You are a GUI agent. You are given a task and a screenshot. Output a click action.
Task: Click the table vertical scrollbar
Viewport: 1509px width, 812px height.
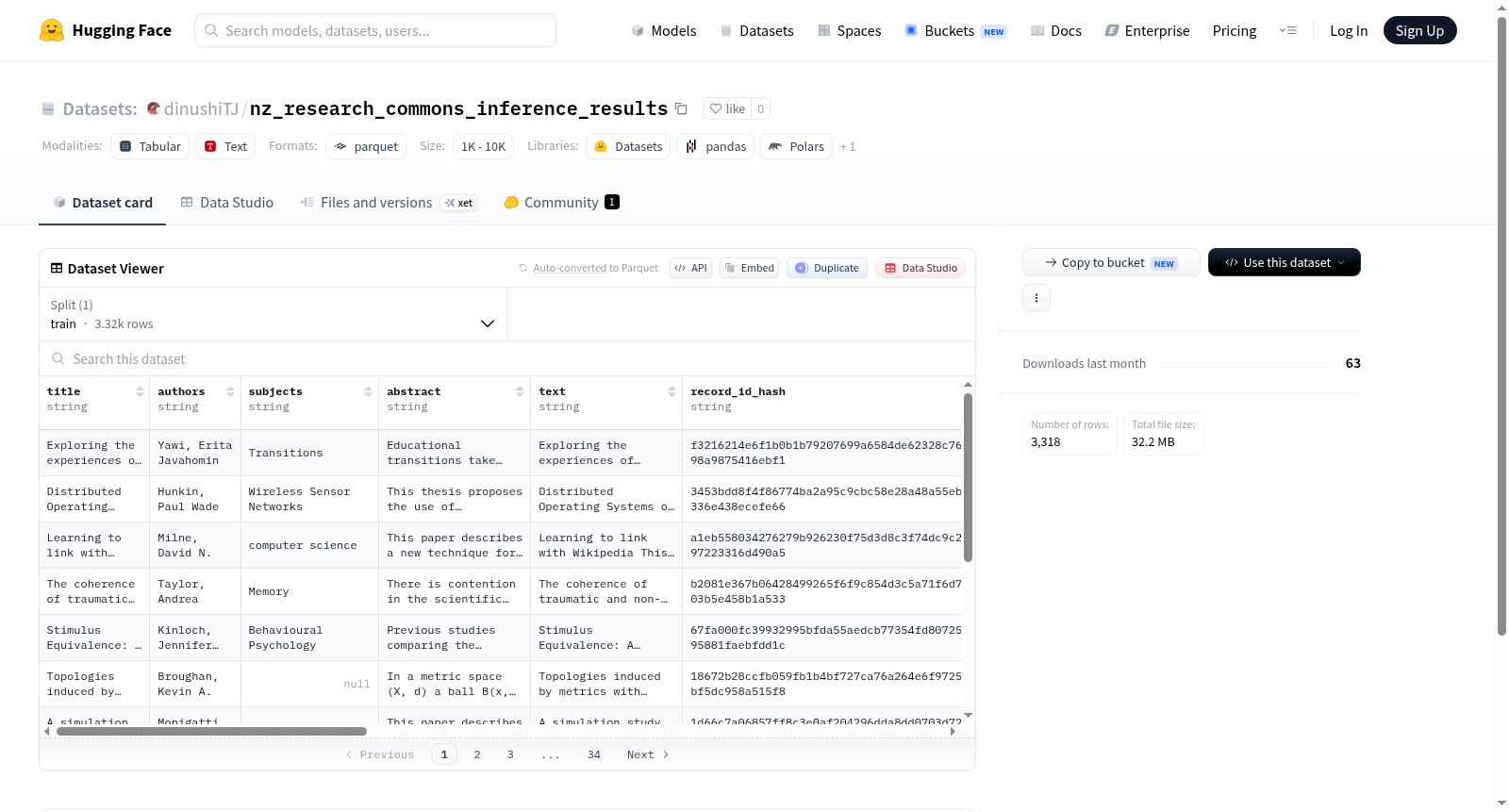coord(968,478)
